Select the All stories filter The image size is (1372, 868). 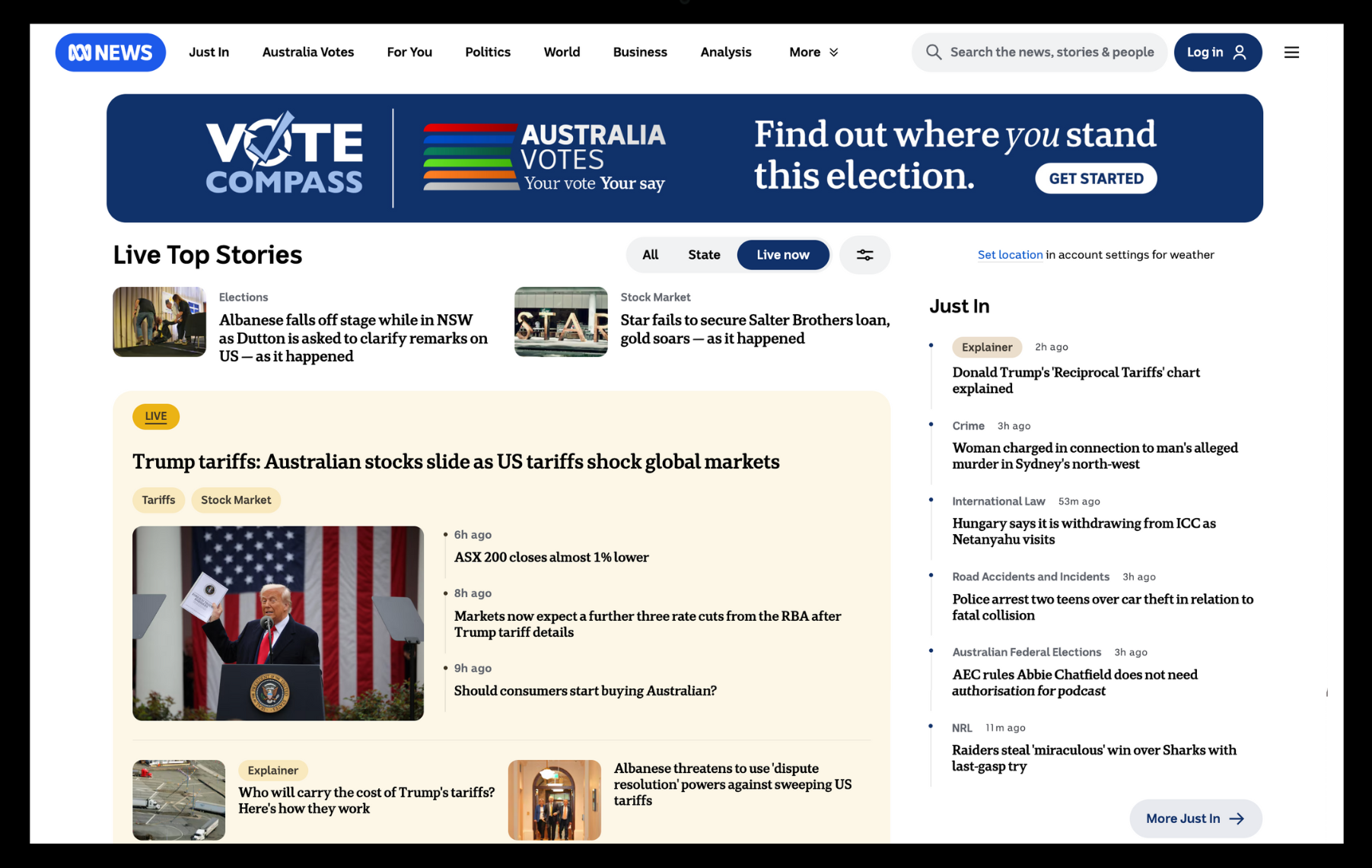click(x=650, y=255)
